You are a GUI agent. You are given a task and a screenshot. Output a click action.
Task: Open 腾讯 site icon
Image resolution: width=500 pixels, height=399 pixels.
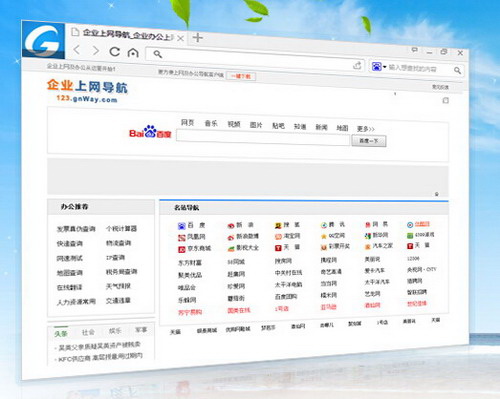324,225
